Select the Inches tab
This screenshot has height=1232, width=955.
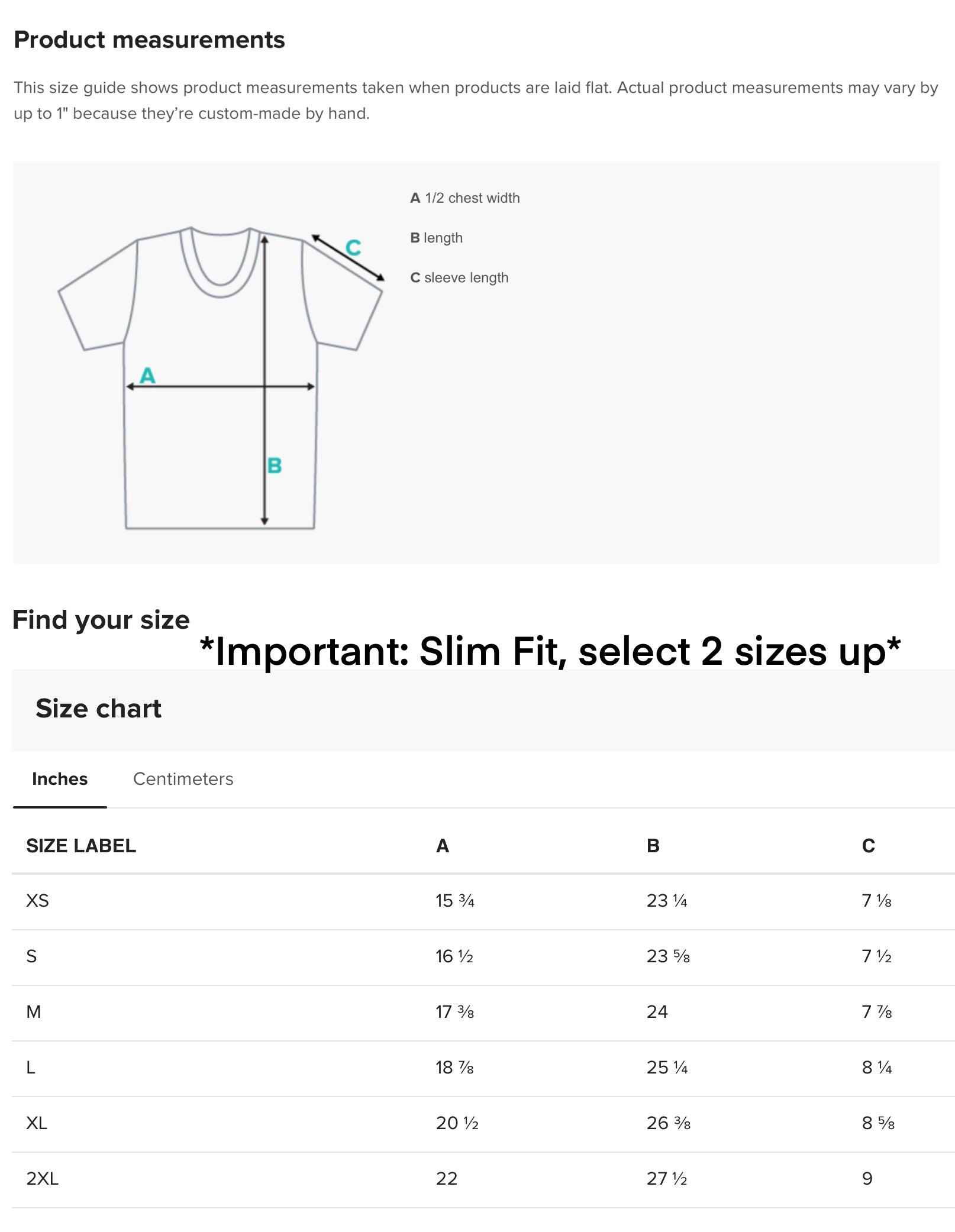click(60, 779)
